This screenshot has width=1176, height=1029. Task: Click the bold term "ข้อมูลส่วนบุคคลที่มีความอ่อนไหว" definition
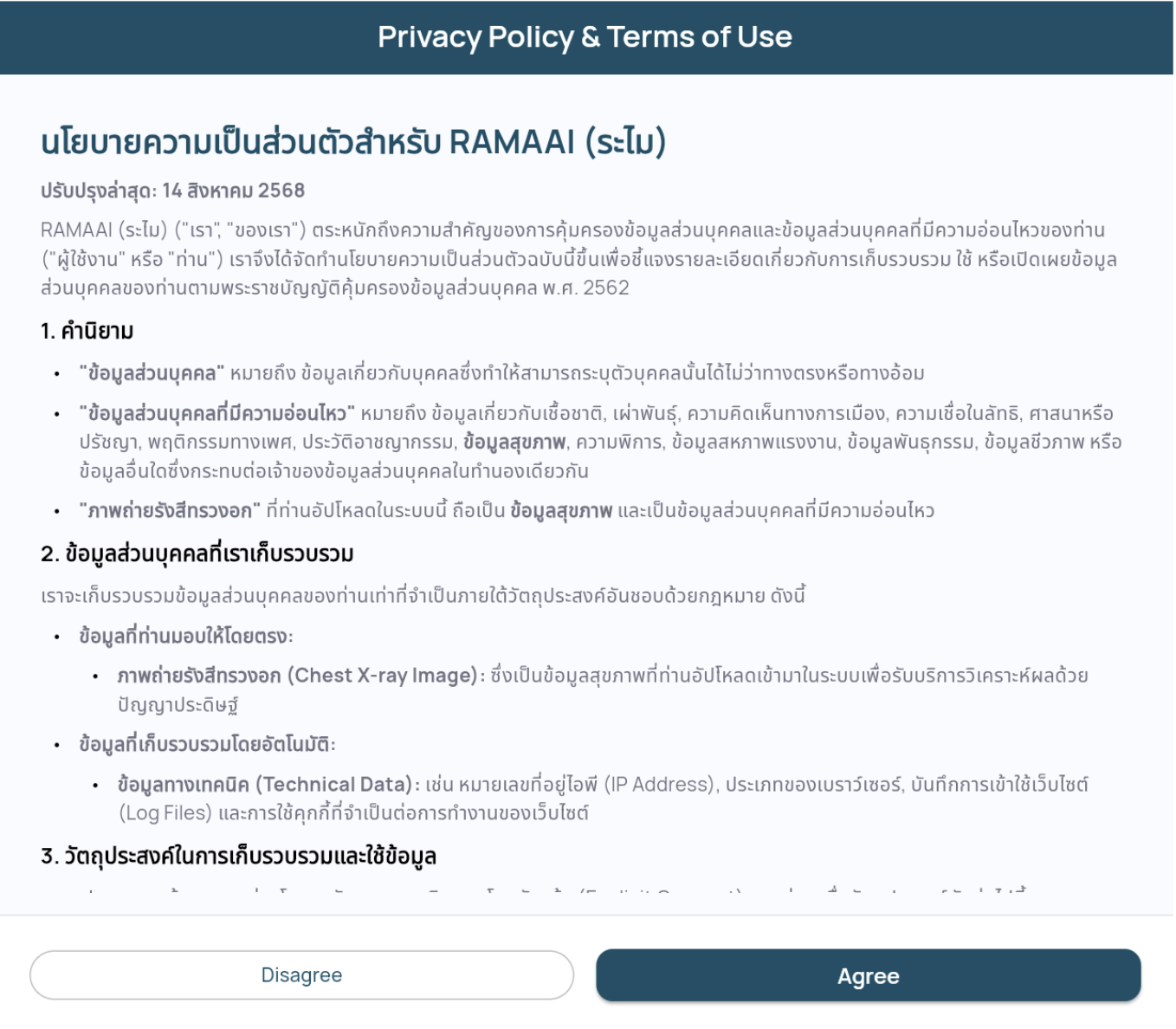click(217, 413)
